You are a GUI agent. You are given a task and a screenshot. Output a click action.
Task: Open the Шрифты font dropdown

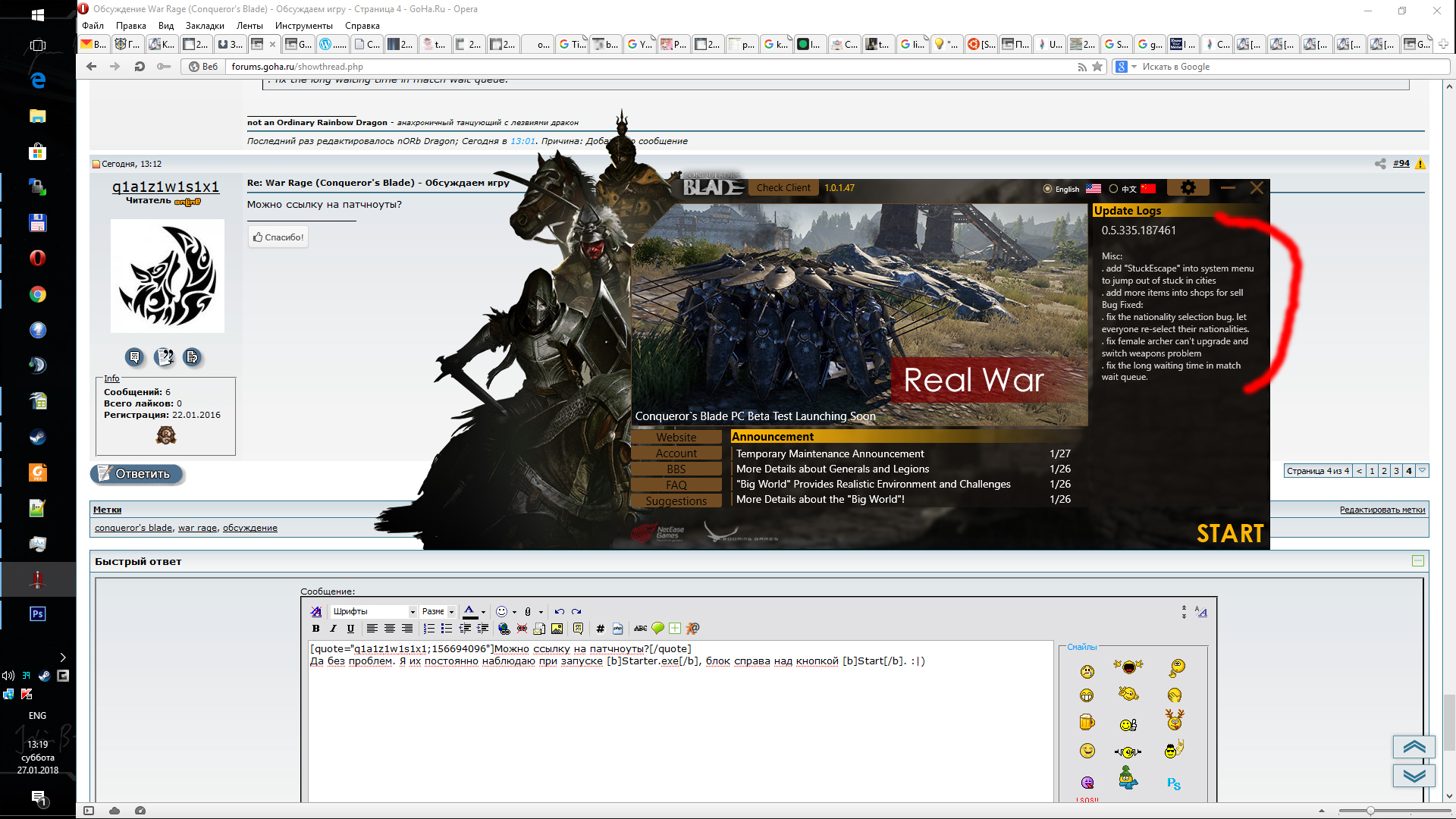(x=374, y=611)
